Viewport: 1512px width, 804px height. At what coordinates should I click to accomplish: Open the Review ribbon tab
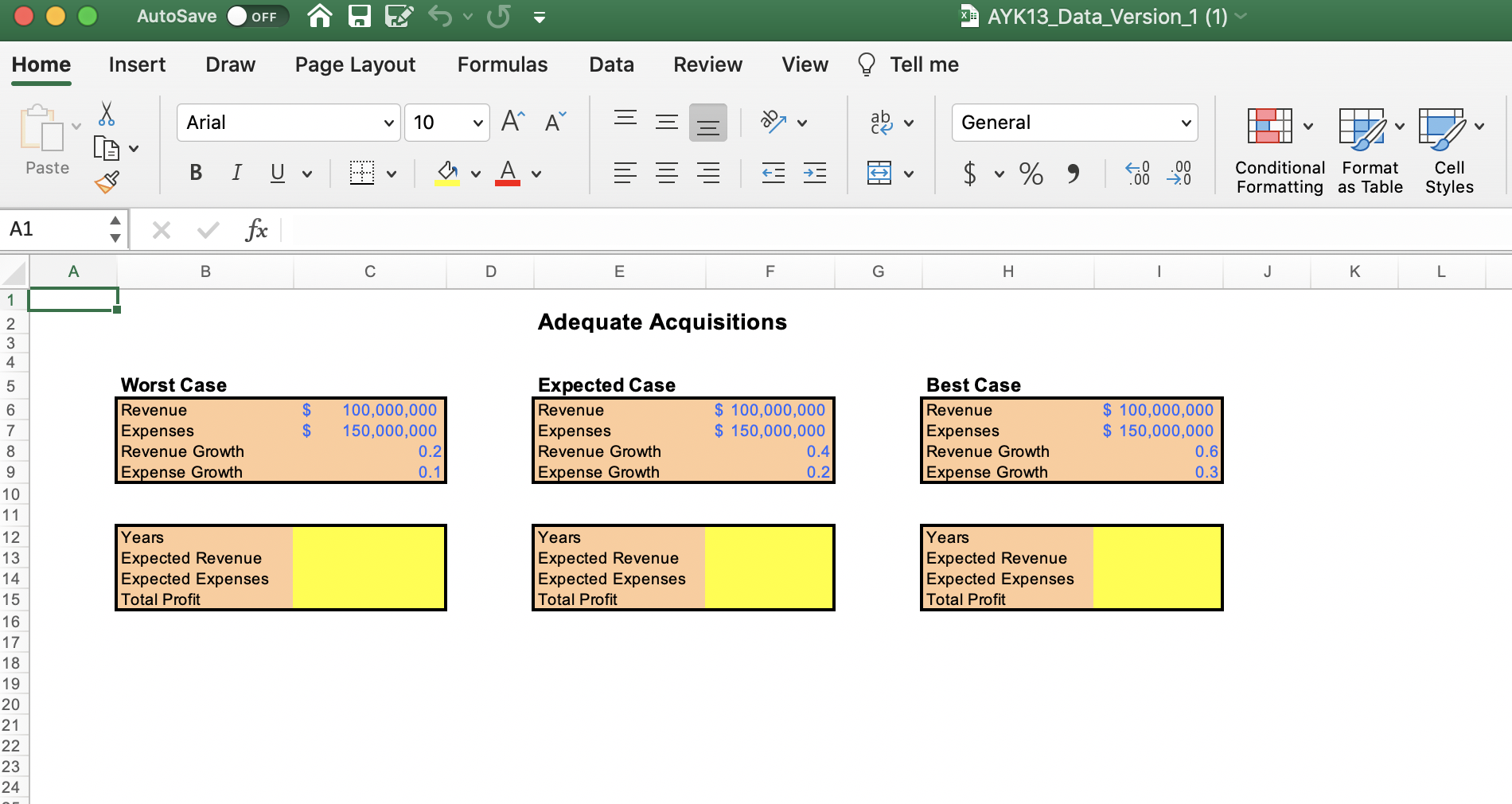pyautogui.click(x=707, y=64)
